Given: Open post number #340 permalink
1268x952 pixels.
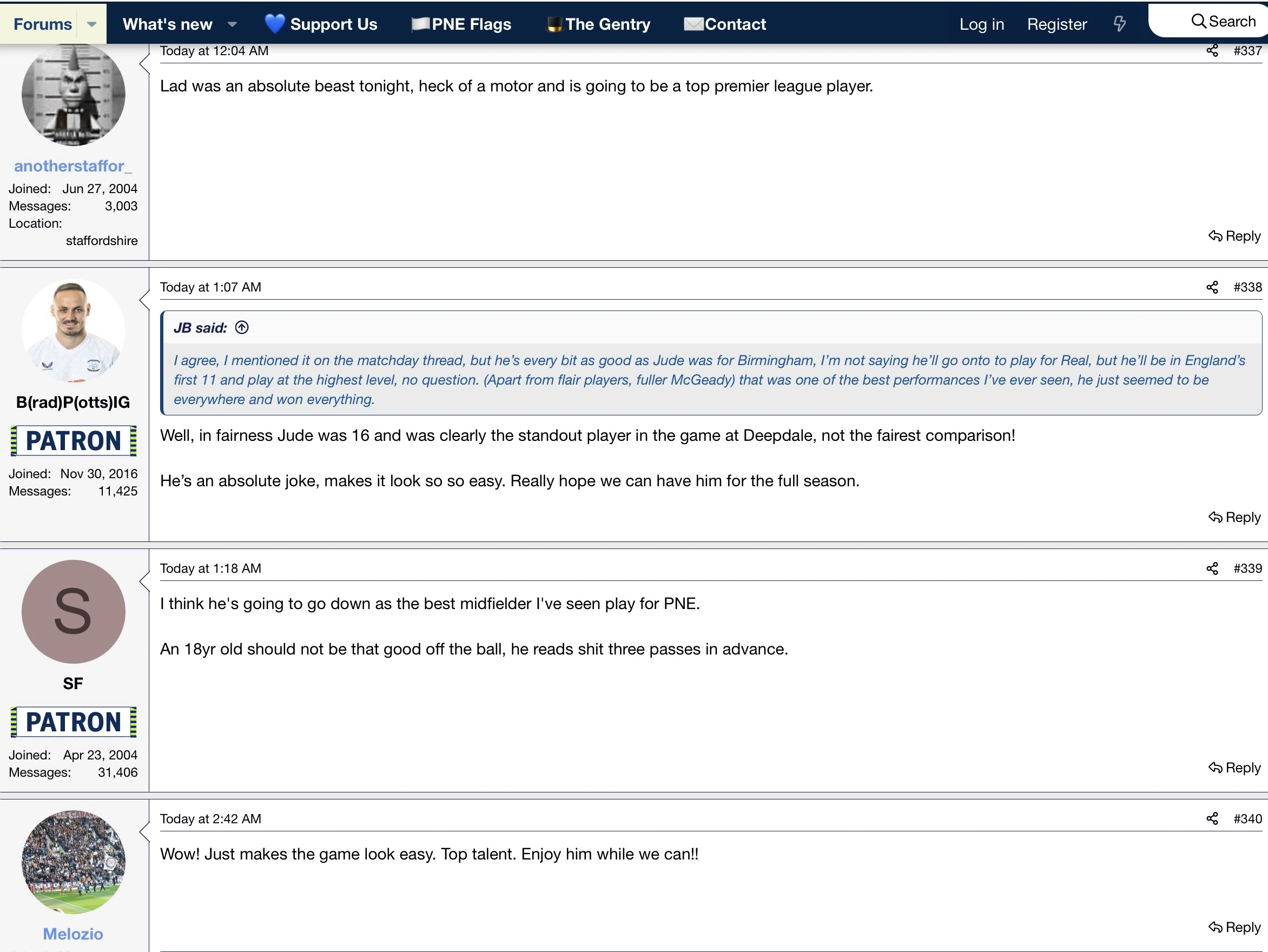Looking at the screenshot, I should pyautogui.click(x=1247, y=819).
